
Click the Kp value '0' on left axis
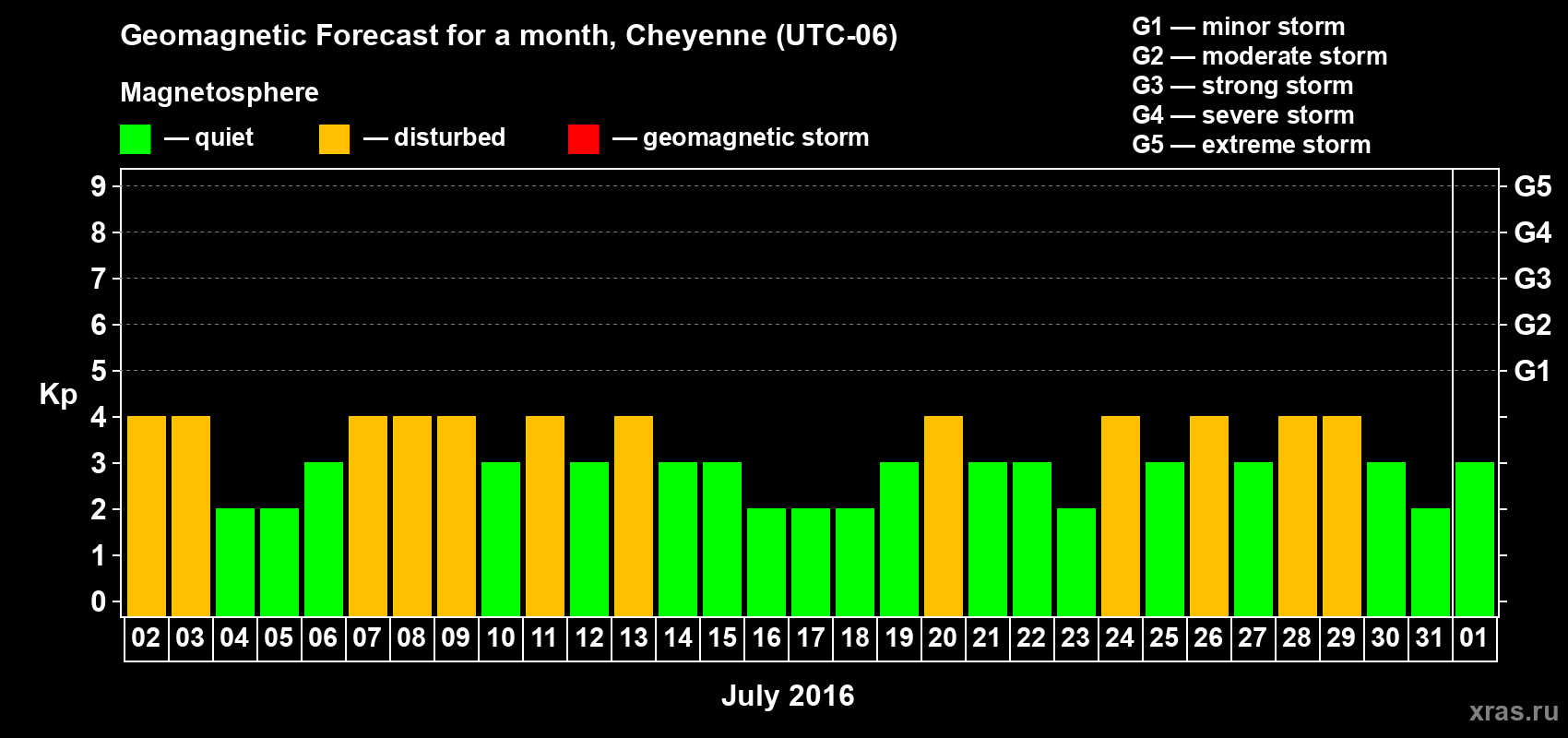click(x=99, y=602)
